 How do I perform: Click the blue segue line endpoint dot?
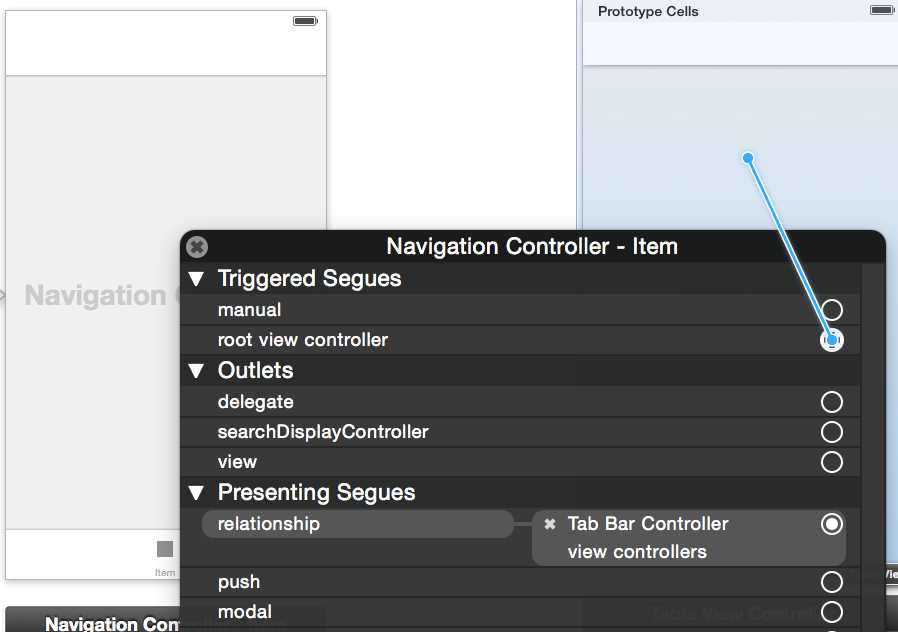tap(748, 158)
